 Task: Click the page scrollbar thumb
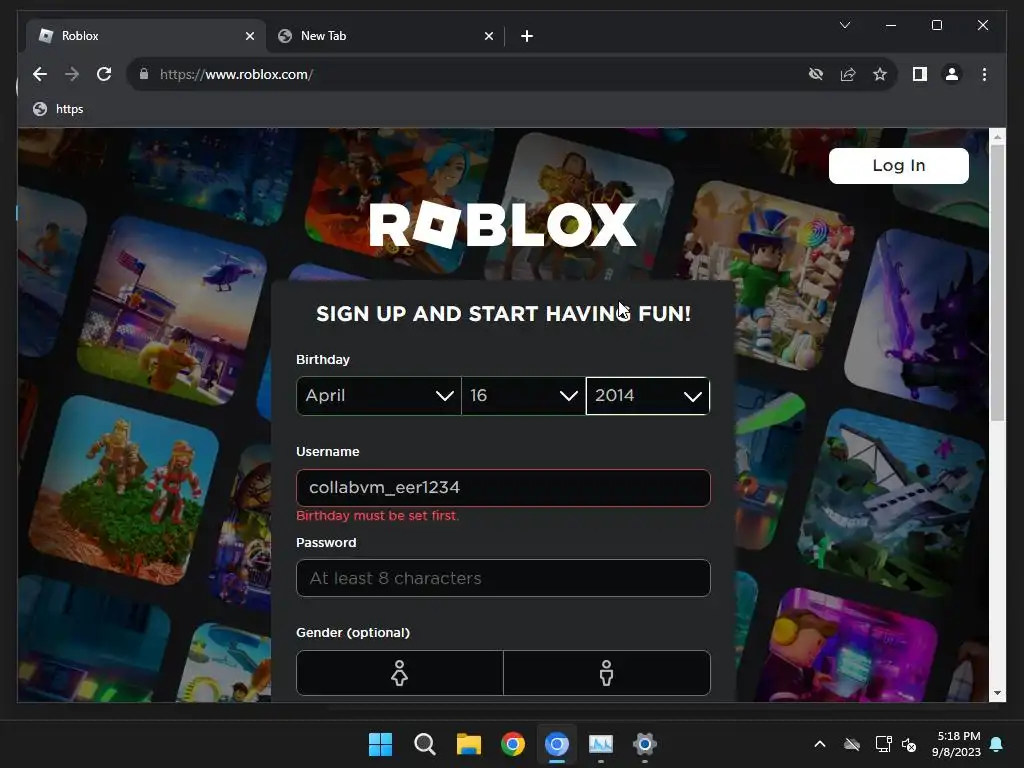[x=997, y=283]
